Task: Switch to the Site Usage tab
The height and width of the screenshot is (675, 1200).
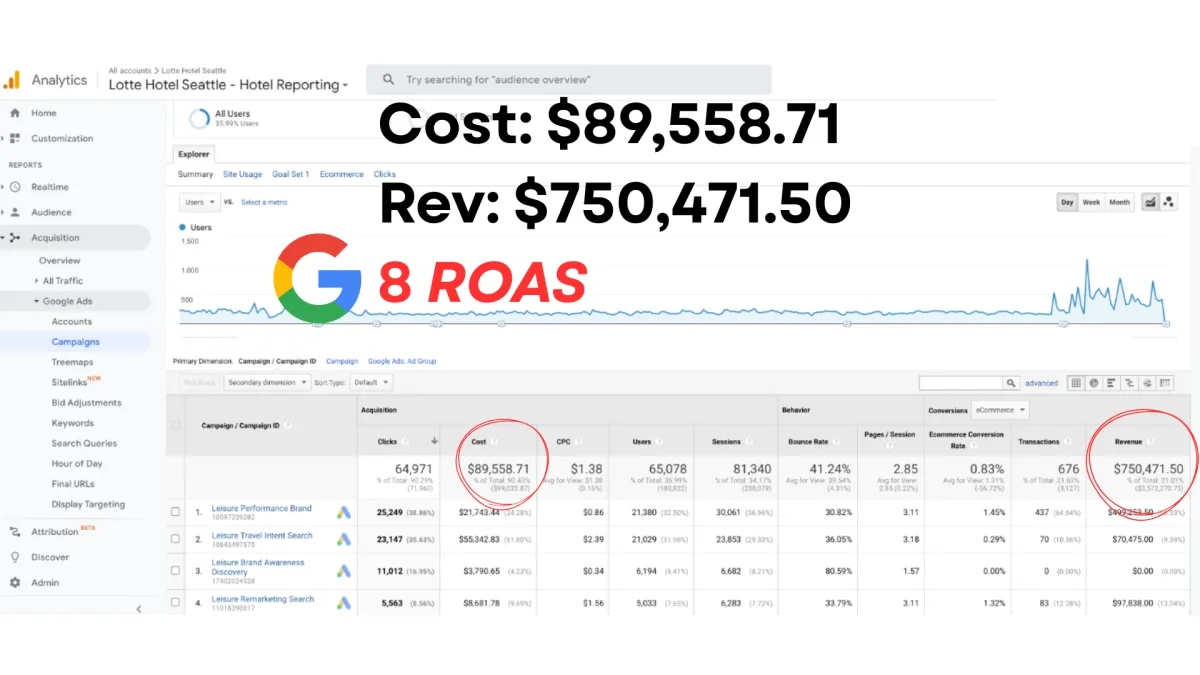Action: point(243,174)
